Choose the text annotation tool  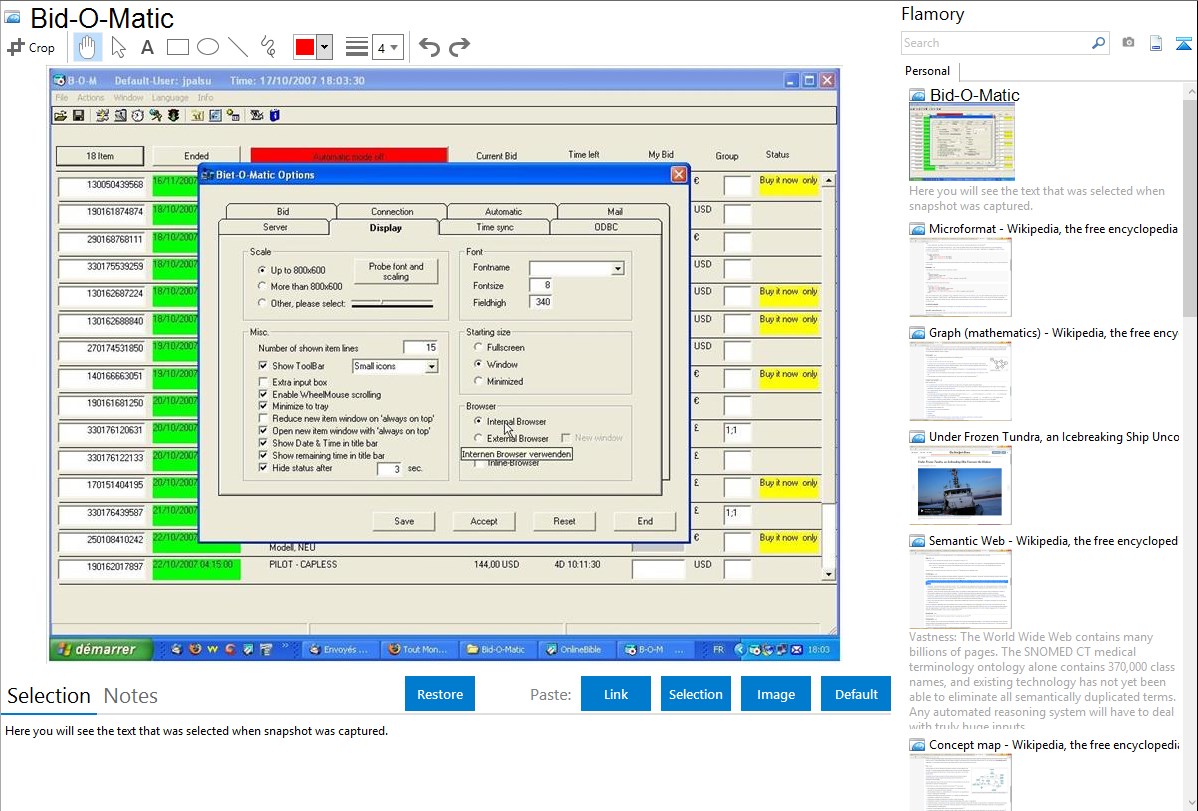147,47
